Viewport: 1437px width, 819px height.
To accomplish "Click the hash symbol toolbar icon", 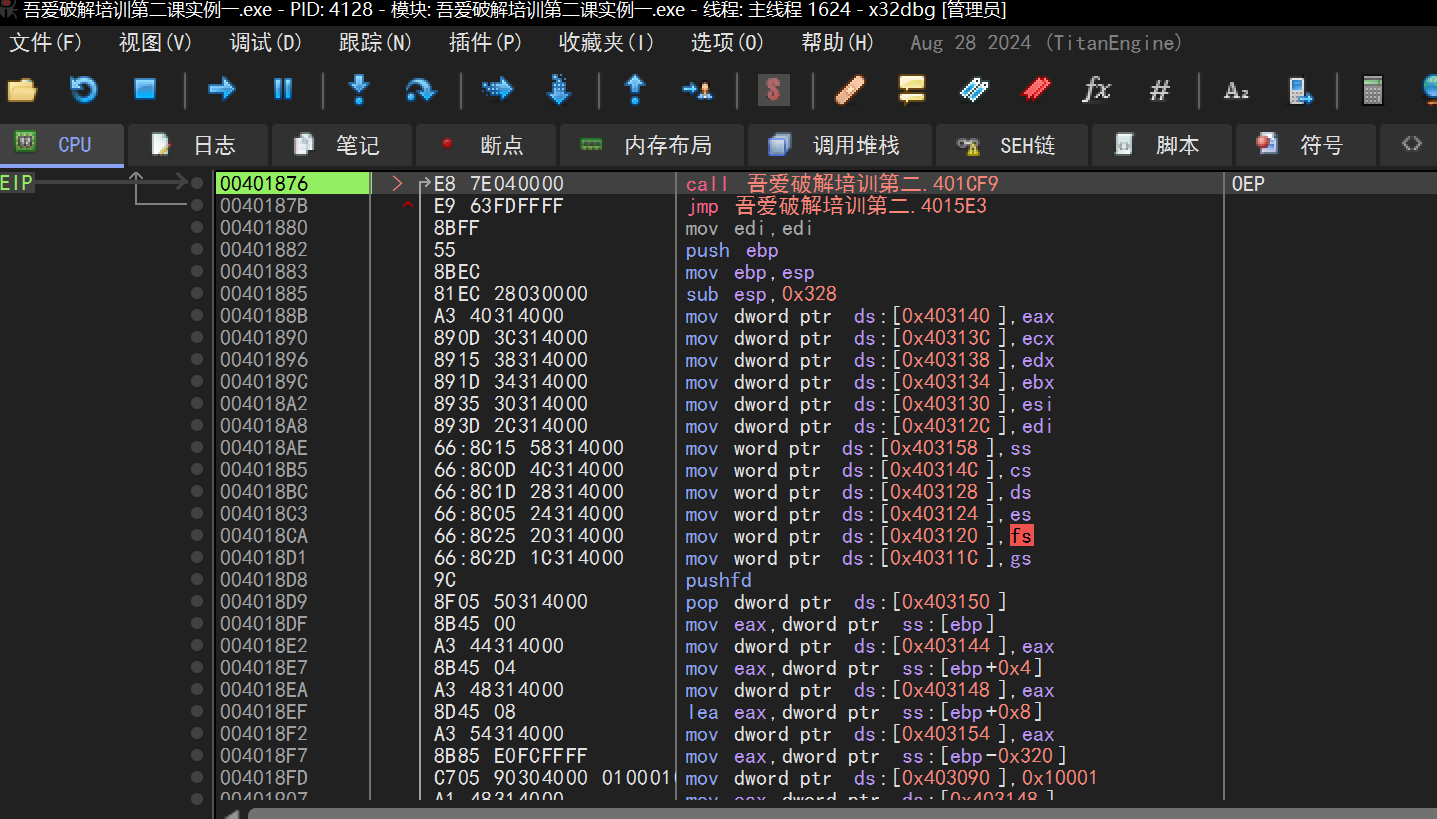I will click(1159, 90).
